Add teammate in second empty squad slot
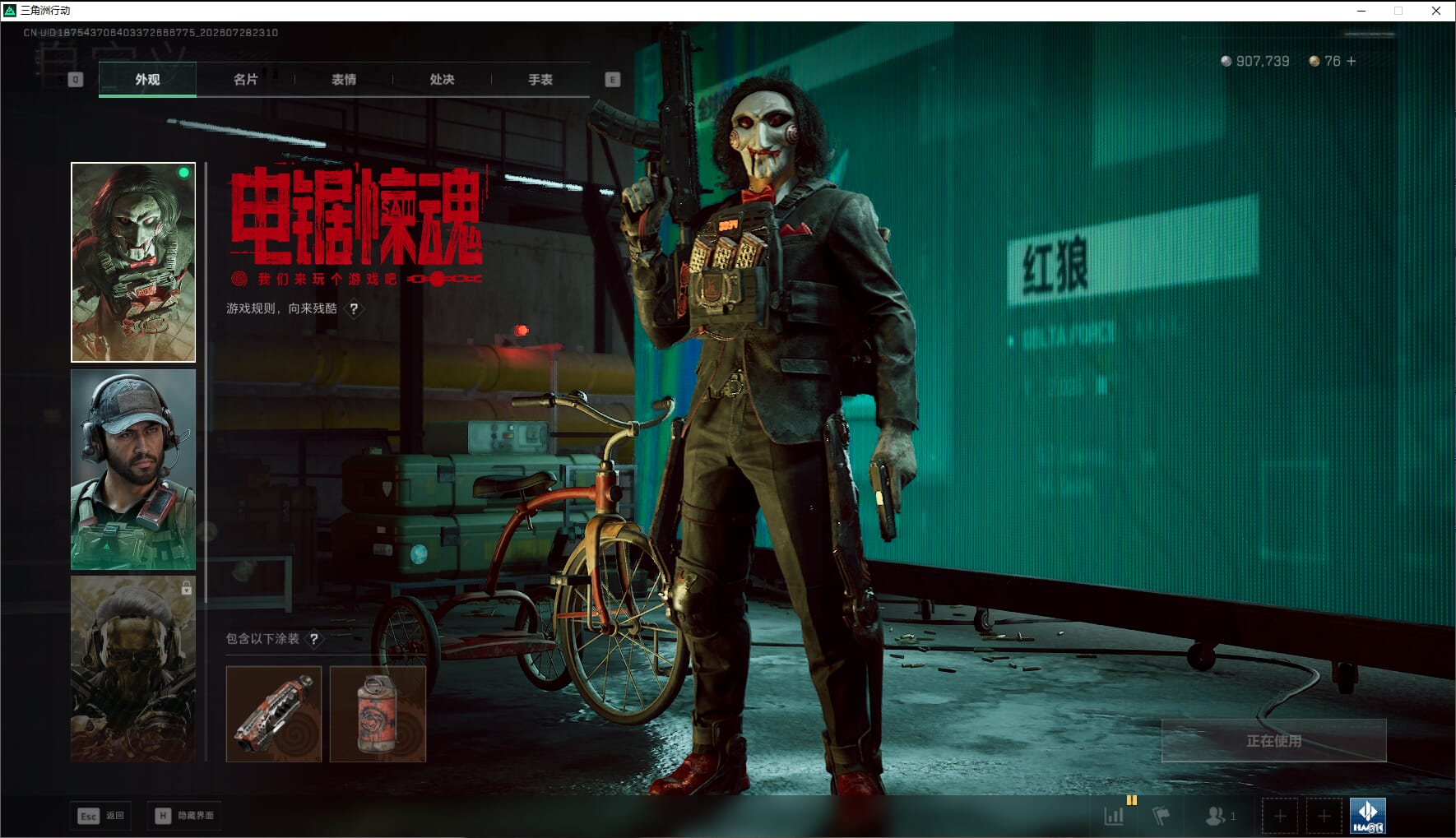Viewport: 1456px width, 838px height. click(x=1324, y=816)
